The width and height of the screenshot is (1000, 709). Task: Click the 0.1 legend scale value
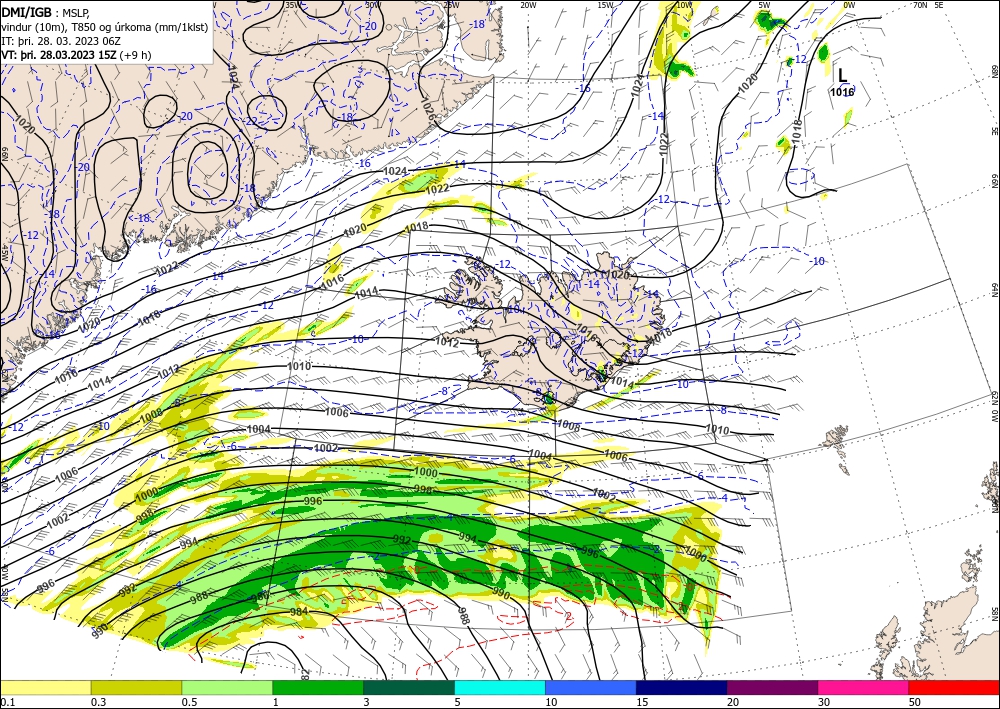click(8, 702)
